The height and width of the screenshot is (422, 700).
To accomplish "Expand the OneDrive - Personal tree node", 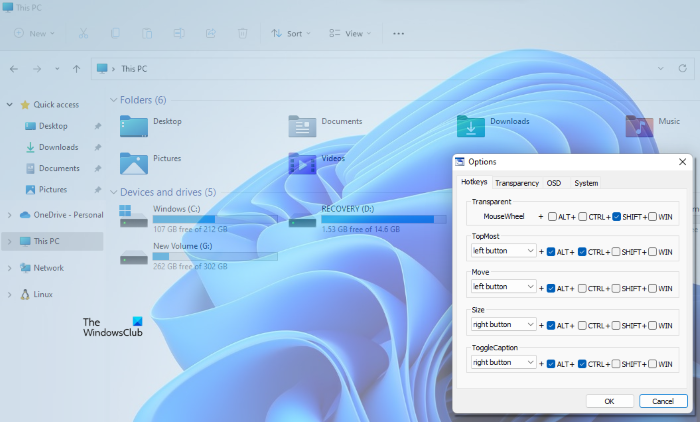I will pos(10,215).
